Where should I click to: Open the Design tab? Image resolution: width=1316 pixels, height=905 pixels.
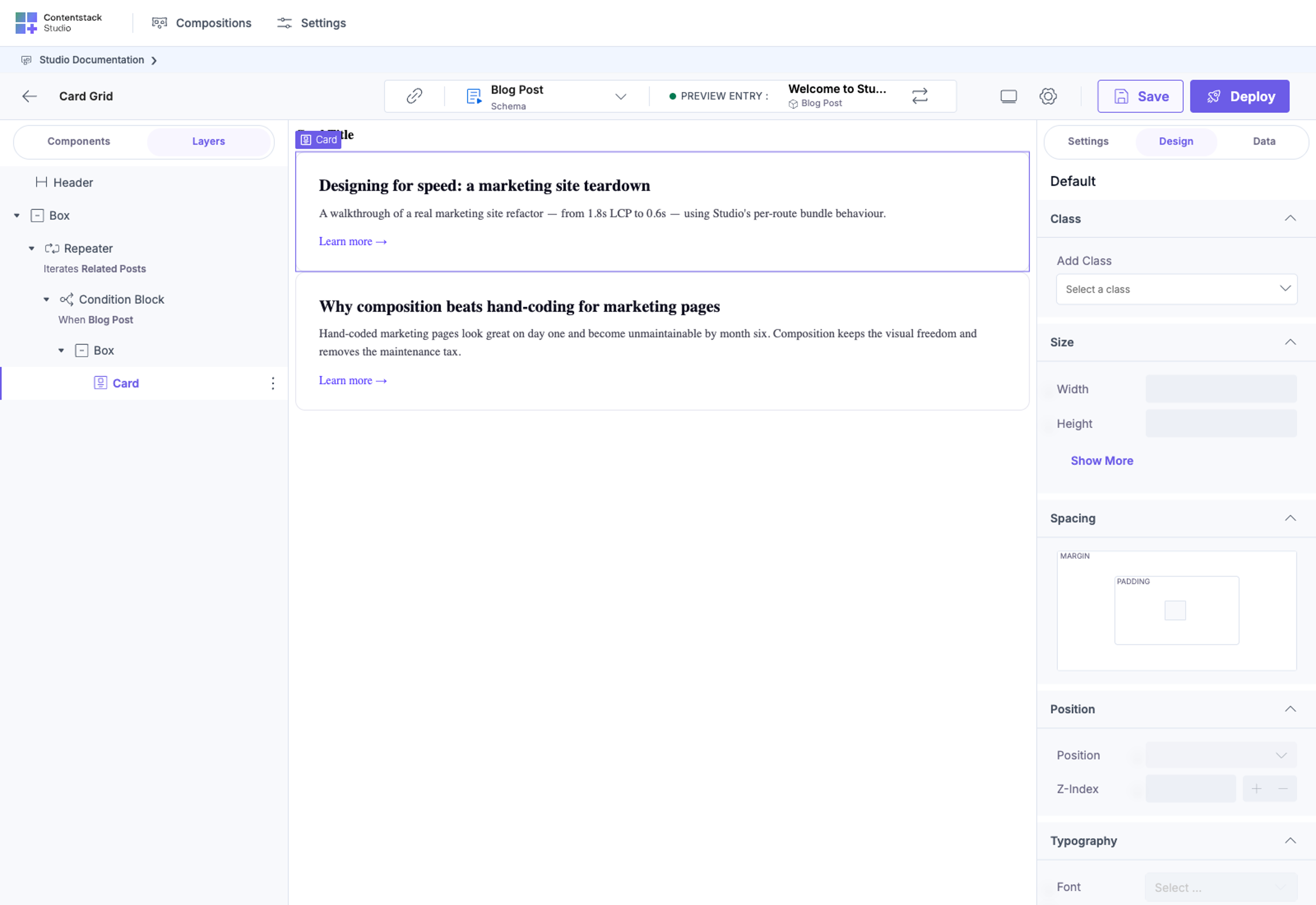[x=1175, y=141]
